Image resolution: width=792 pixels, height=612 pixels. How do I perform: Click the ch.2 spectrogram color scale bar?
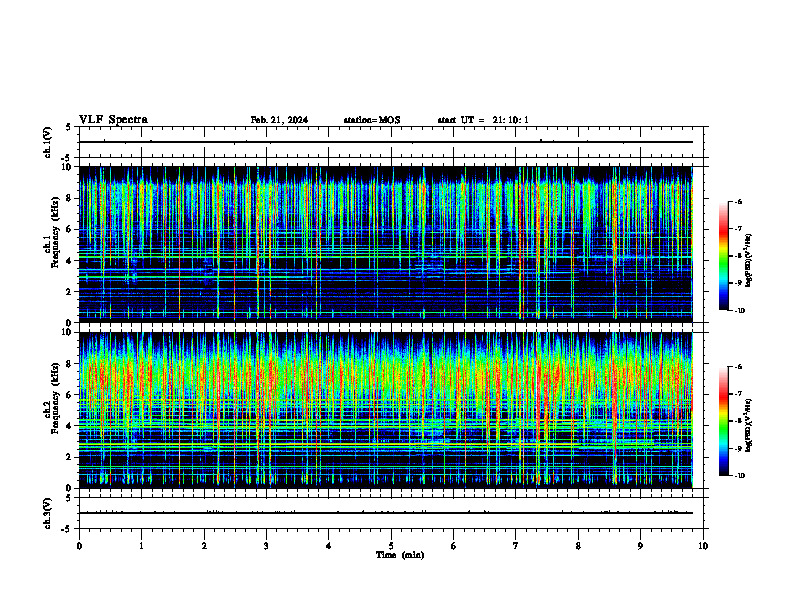click(724, 421)
